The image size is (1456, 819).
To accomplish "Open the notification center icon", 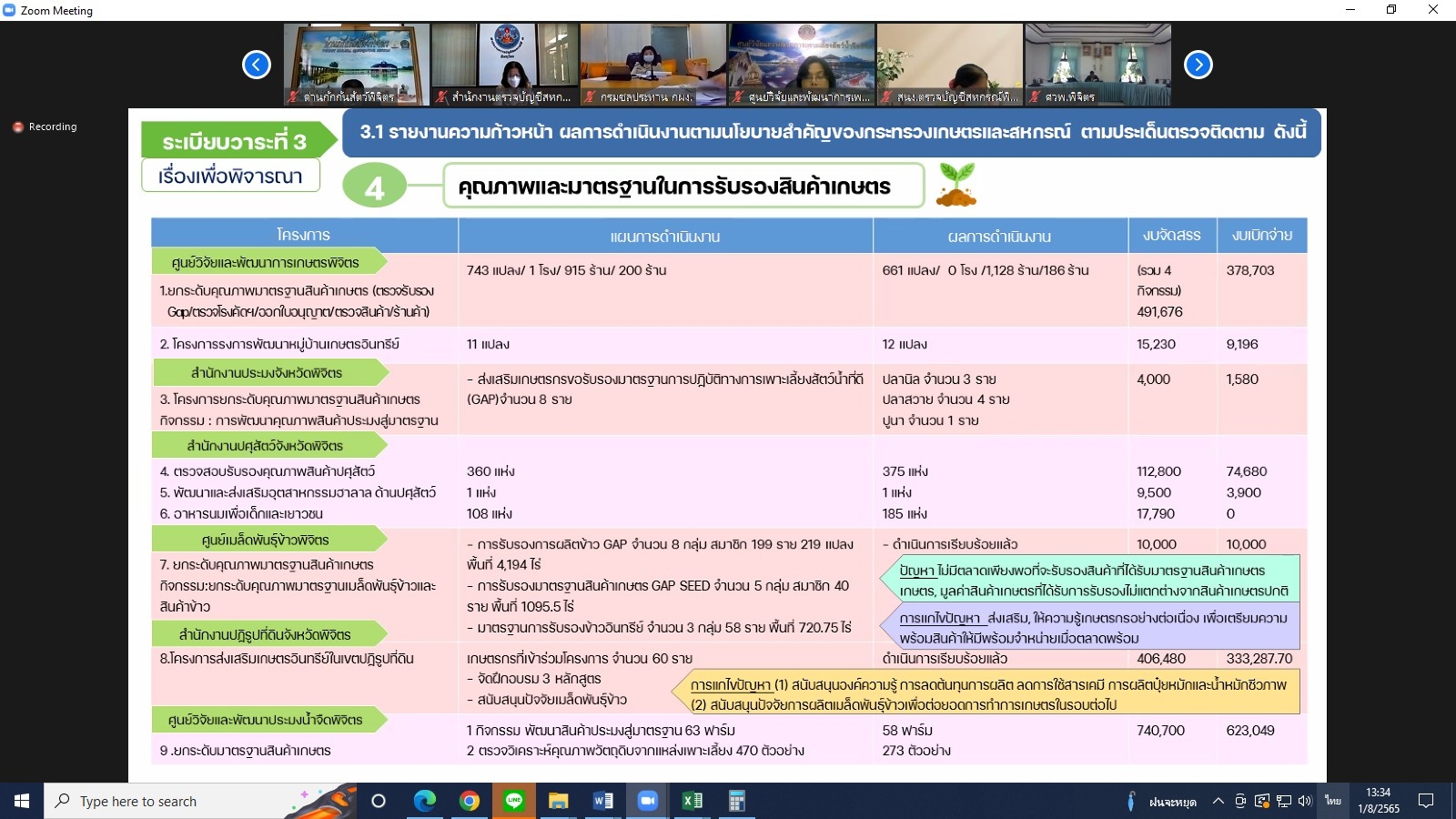I will (x=1426, y=801).
